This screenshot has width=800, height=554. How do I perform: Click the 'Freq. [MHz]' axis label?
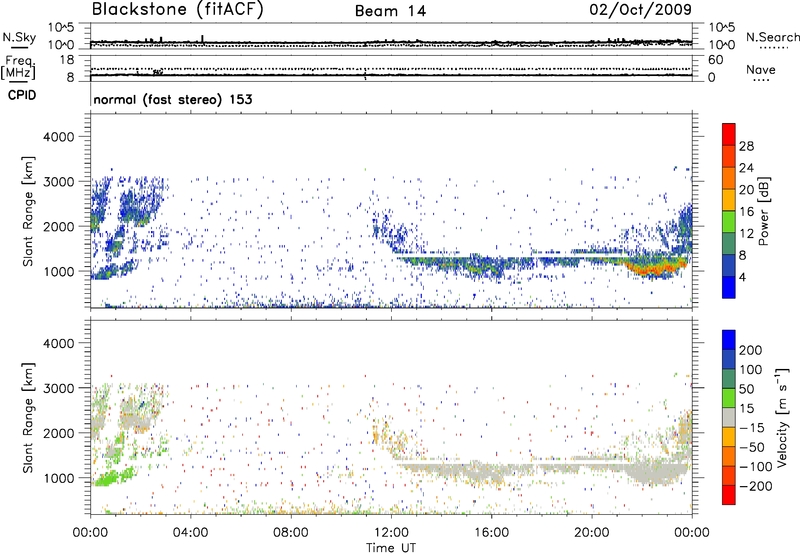(x=18, y=67)
